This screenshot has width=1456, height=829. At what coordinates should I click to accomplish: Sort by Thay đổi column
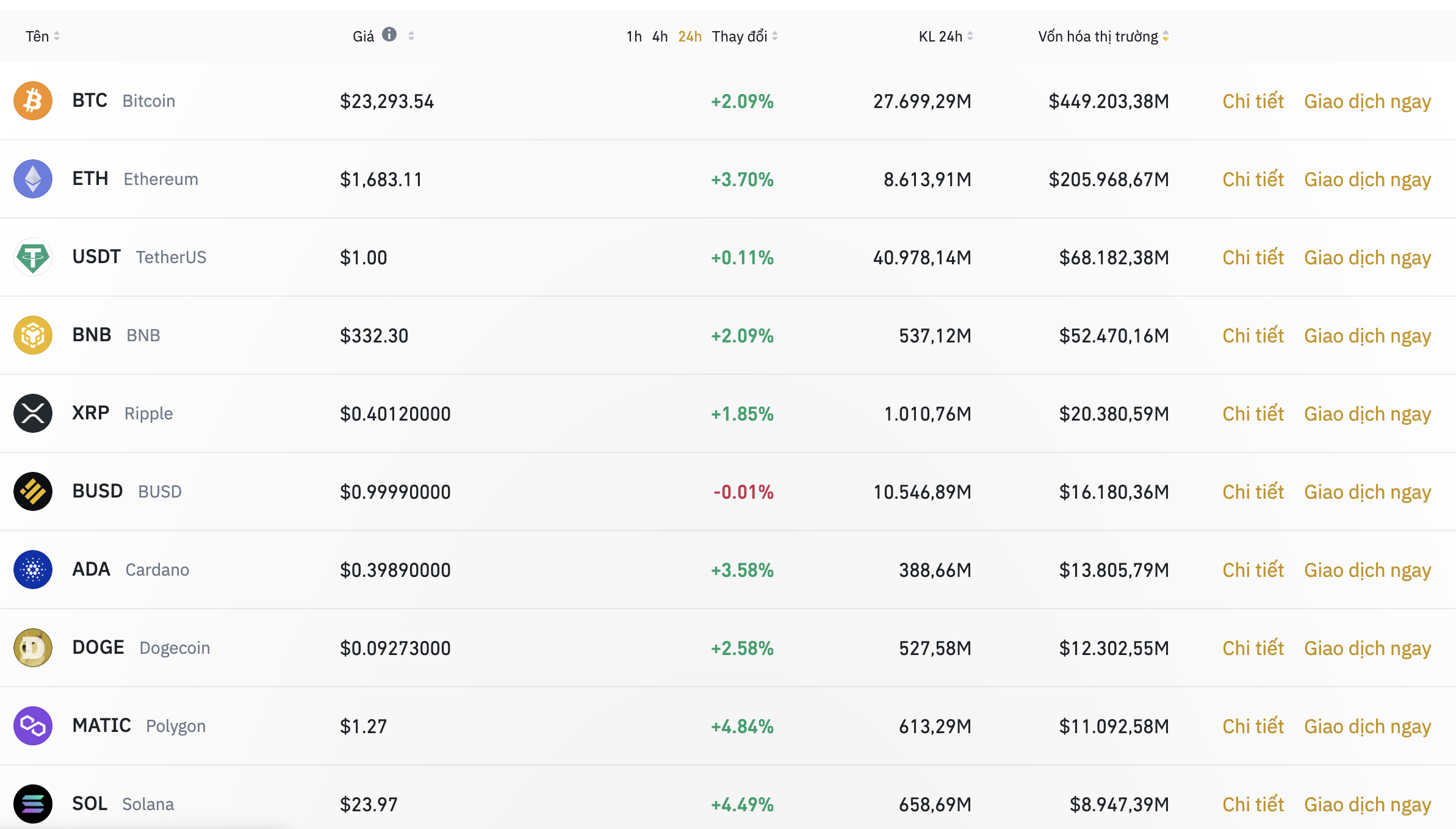pyautogui.click(x=744, y=37)
